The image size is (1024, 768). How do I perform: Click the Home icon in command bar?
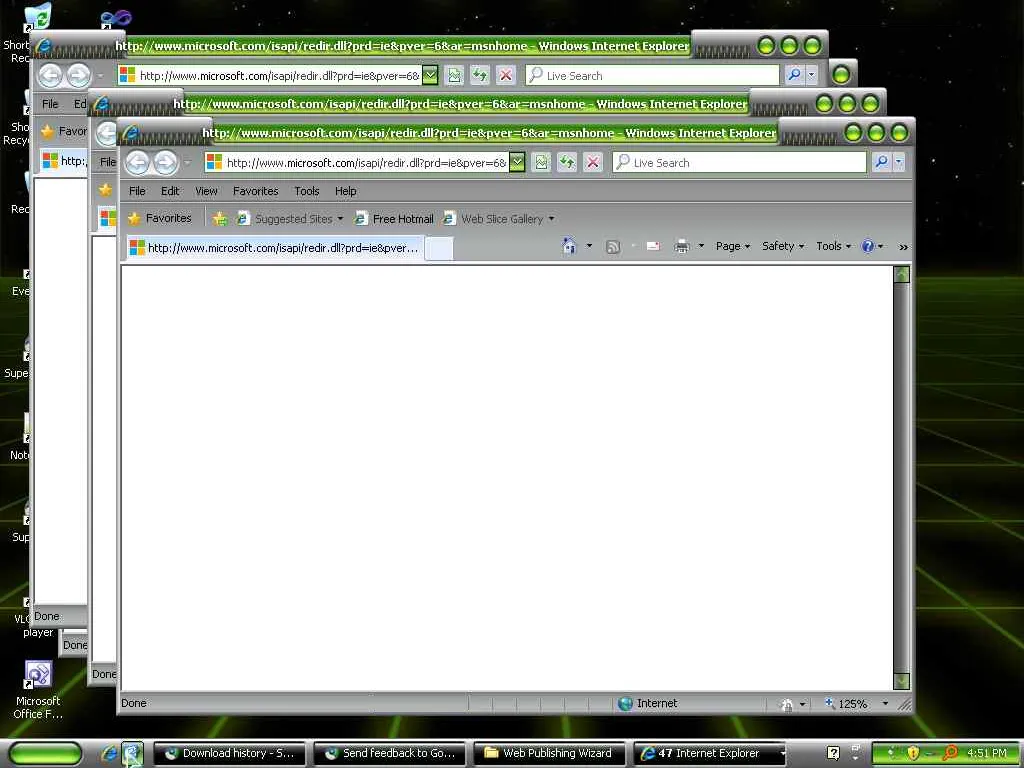coord(569,246)
